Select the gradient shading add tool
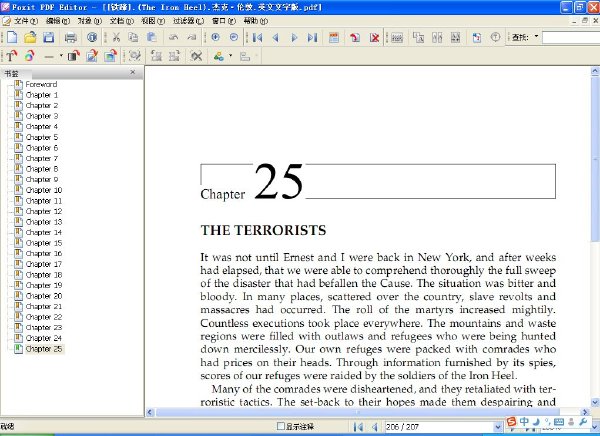Screen dimensions: 600x436 [x=73, y=56]
